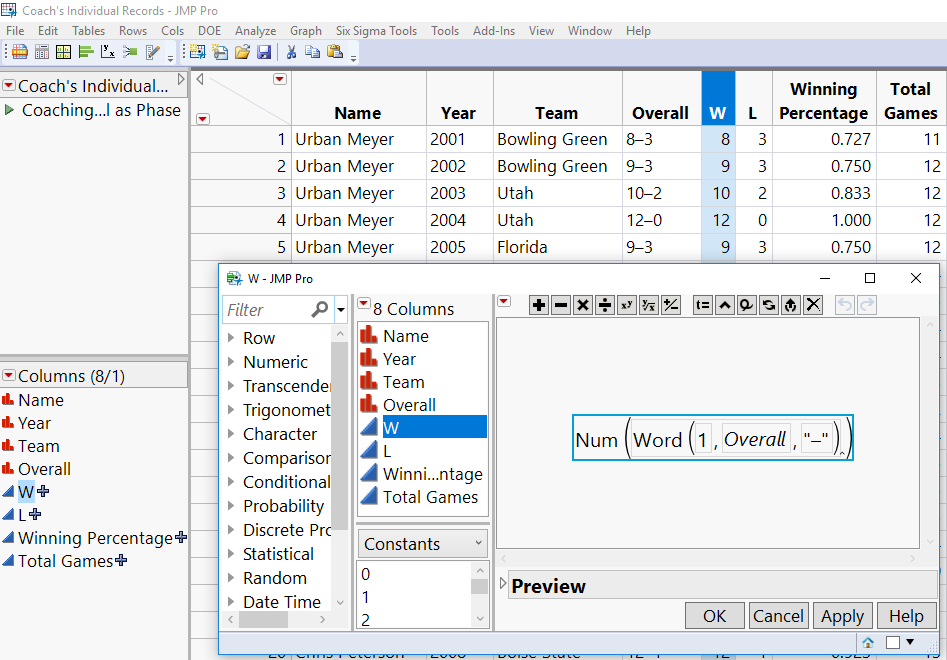The image size is (947, 660).
Task: Click the multiply operator button
Action: click(x=583, y=305)
